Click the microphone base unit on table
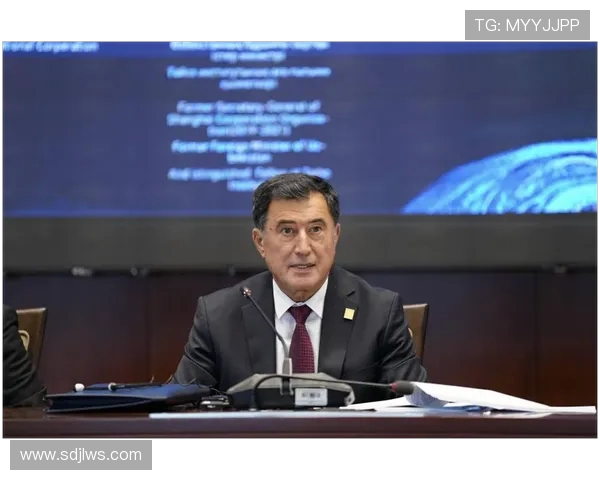 coord(290,391)
